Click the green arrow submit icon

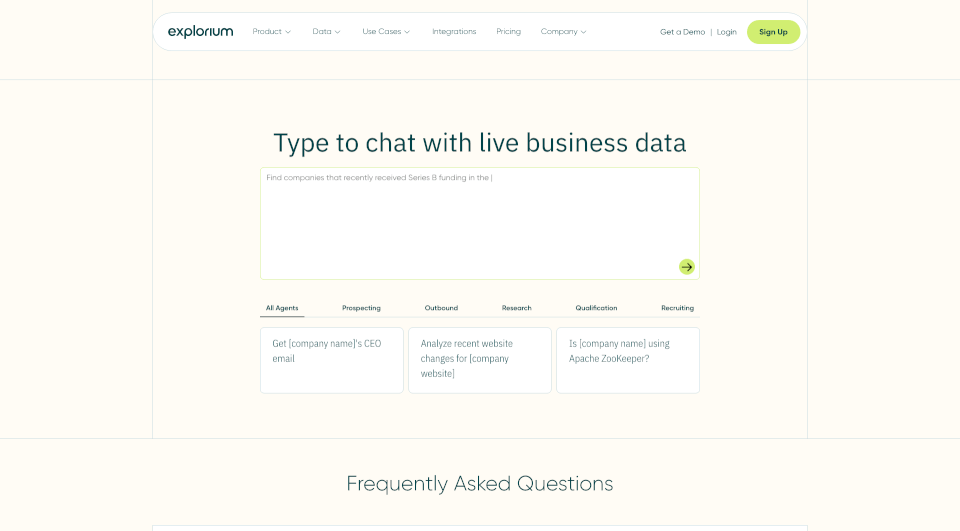686,267
